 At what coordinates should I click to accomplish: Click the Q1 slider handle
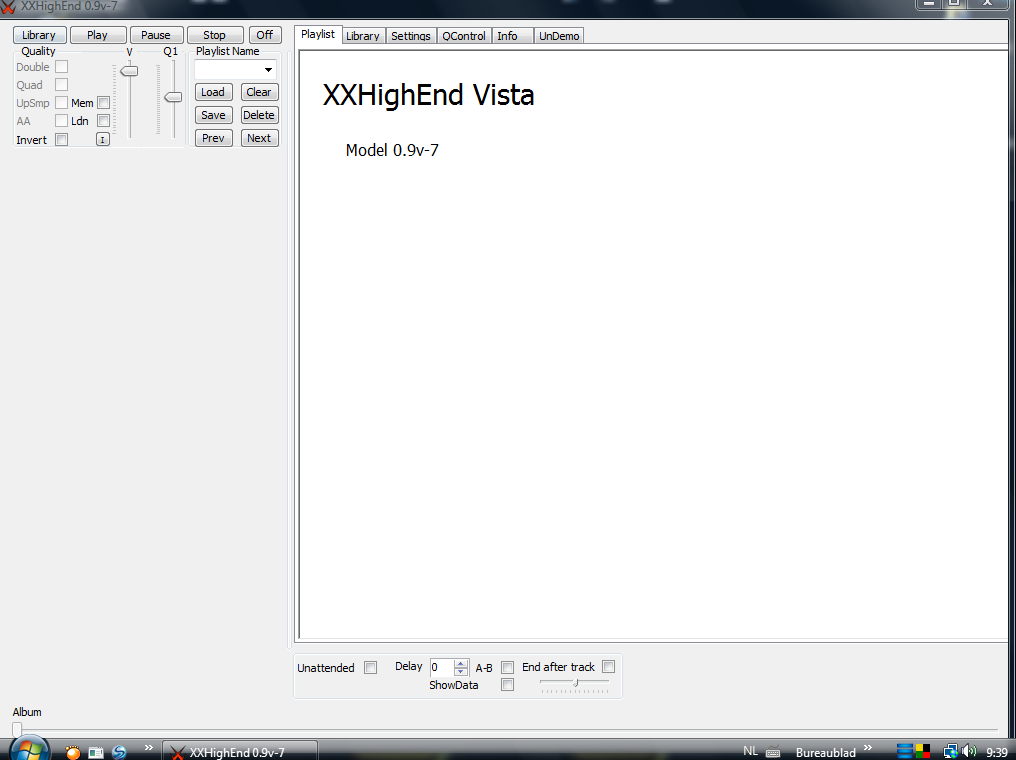[x=173, y=97]
